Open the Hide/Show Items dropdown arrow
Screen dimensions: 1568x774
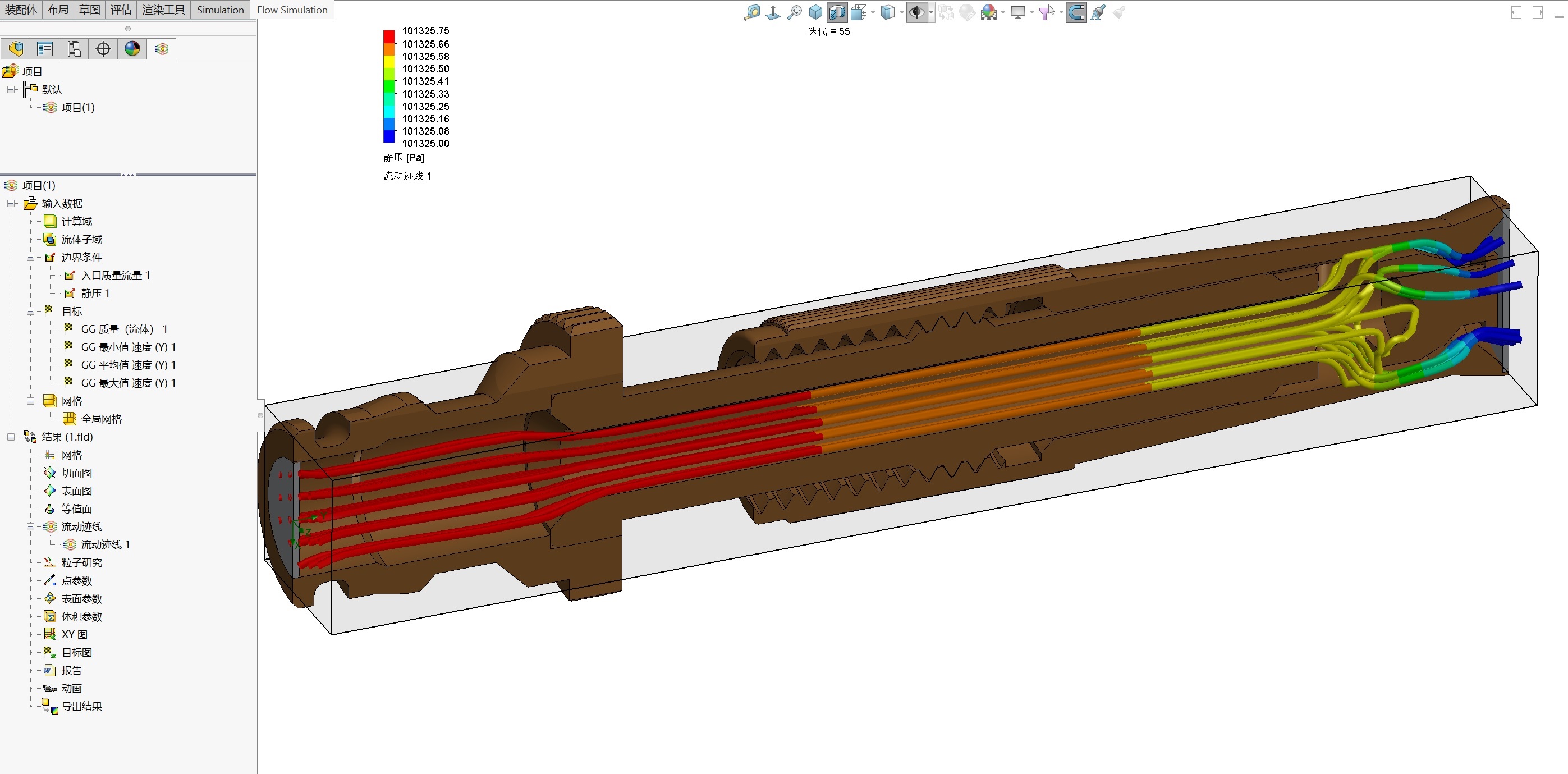click(x=931, y=12)
